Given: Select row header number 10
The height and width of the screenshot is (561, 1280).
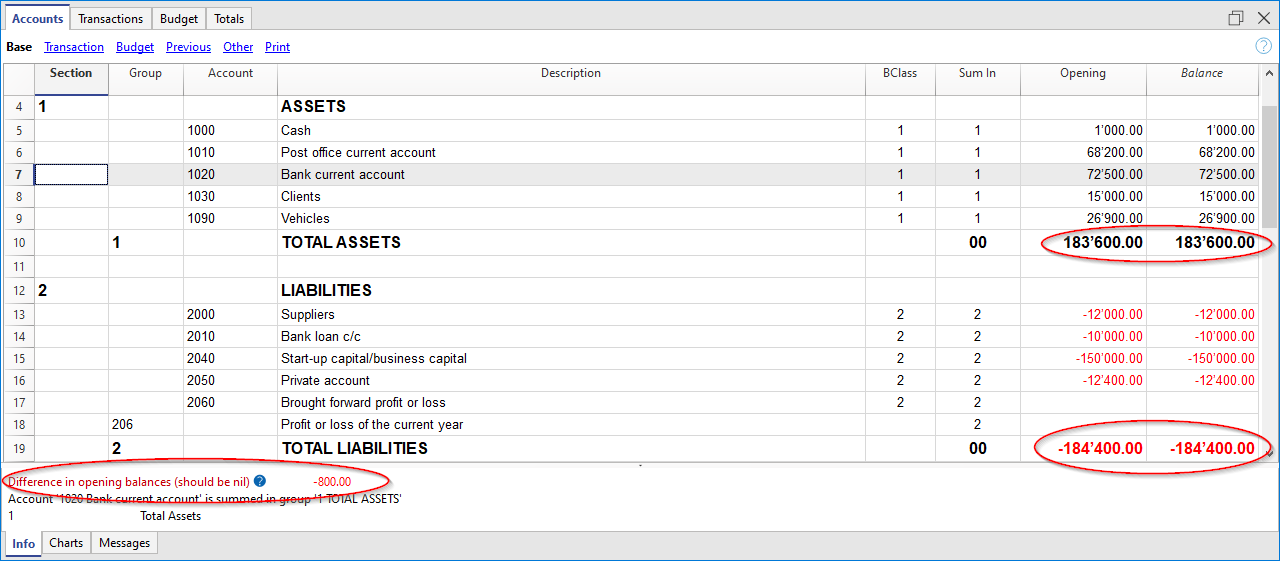Looking at the screenshot, I should (x=19, y=243).
